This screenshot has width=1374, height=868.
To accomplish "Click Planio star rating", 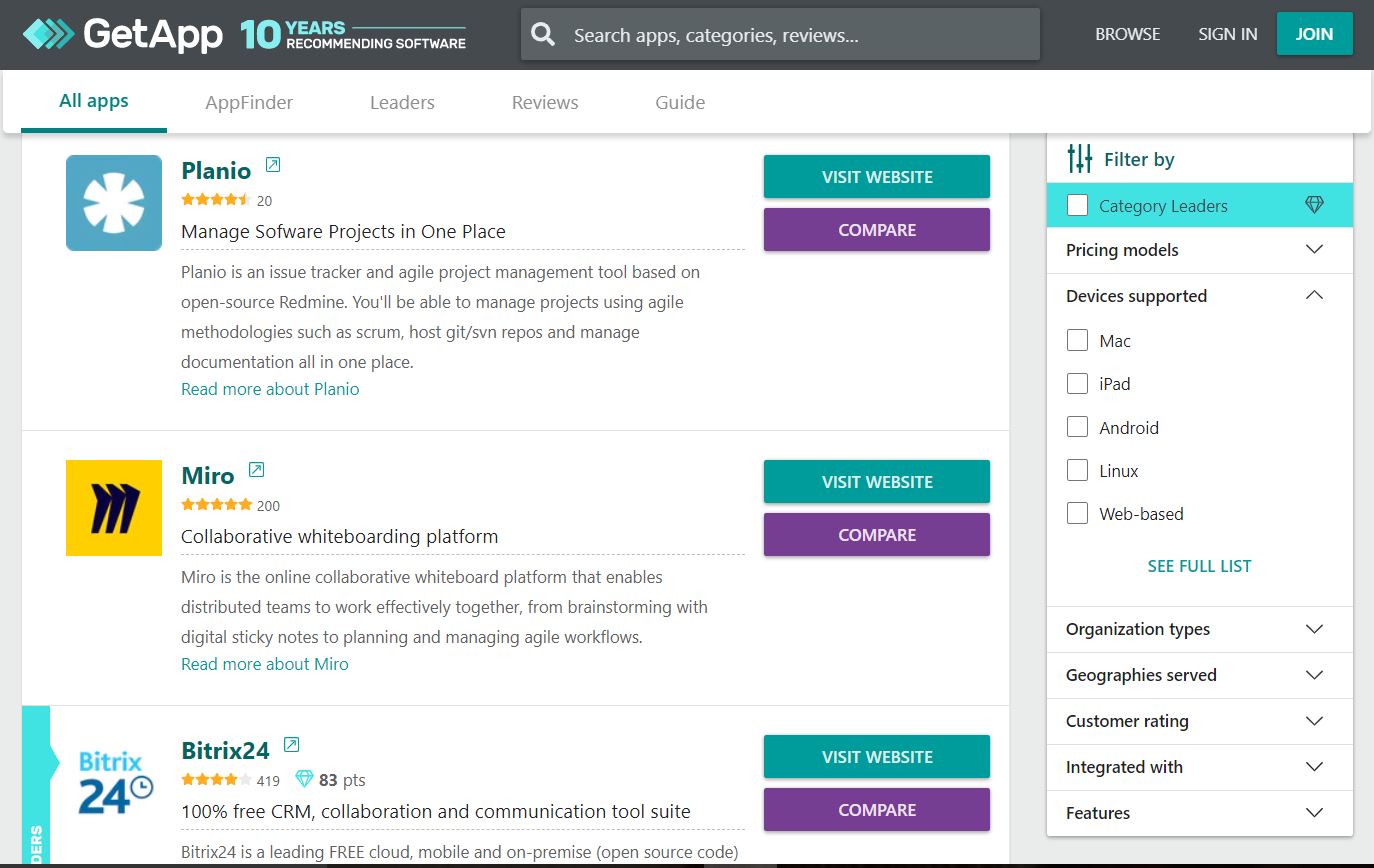I will click(x=216, y=200).
